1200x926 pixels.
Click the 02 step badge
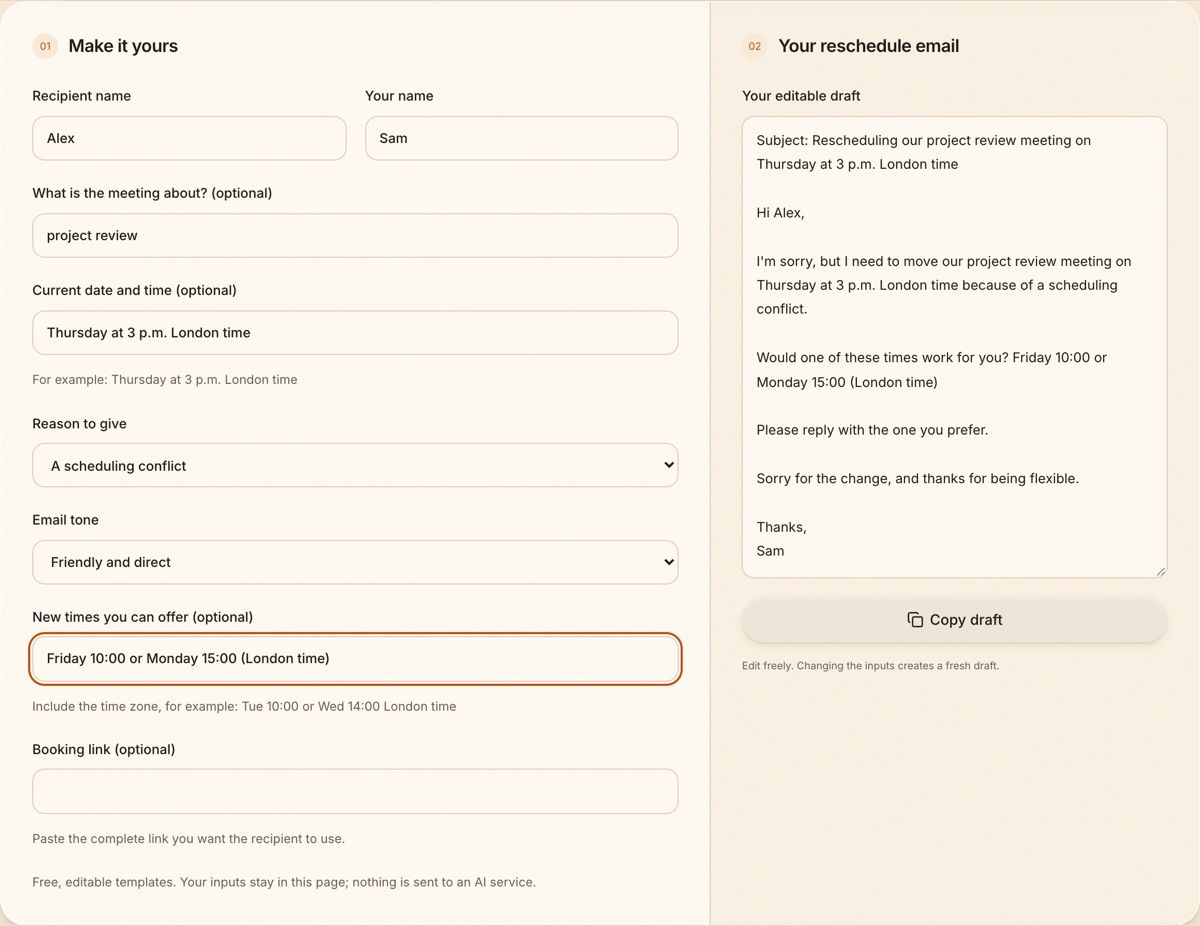click(x=755, y=46)
